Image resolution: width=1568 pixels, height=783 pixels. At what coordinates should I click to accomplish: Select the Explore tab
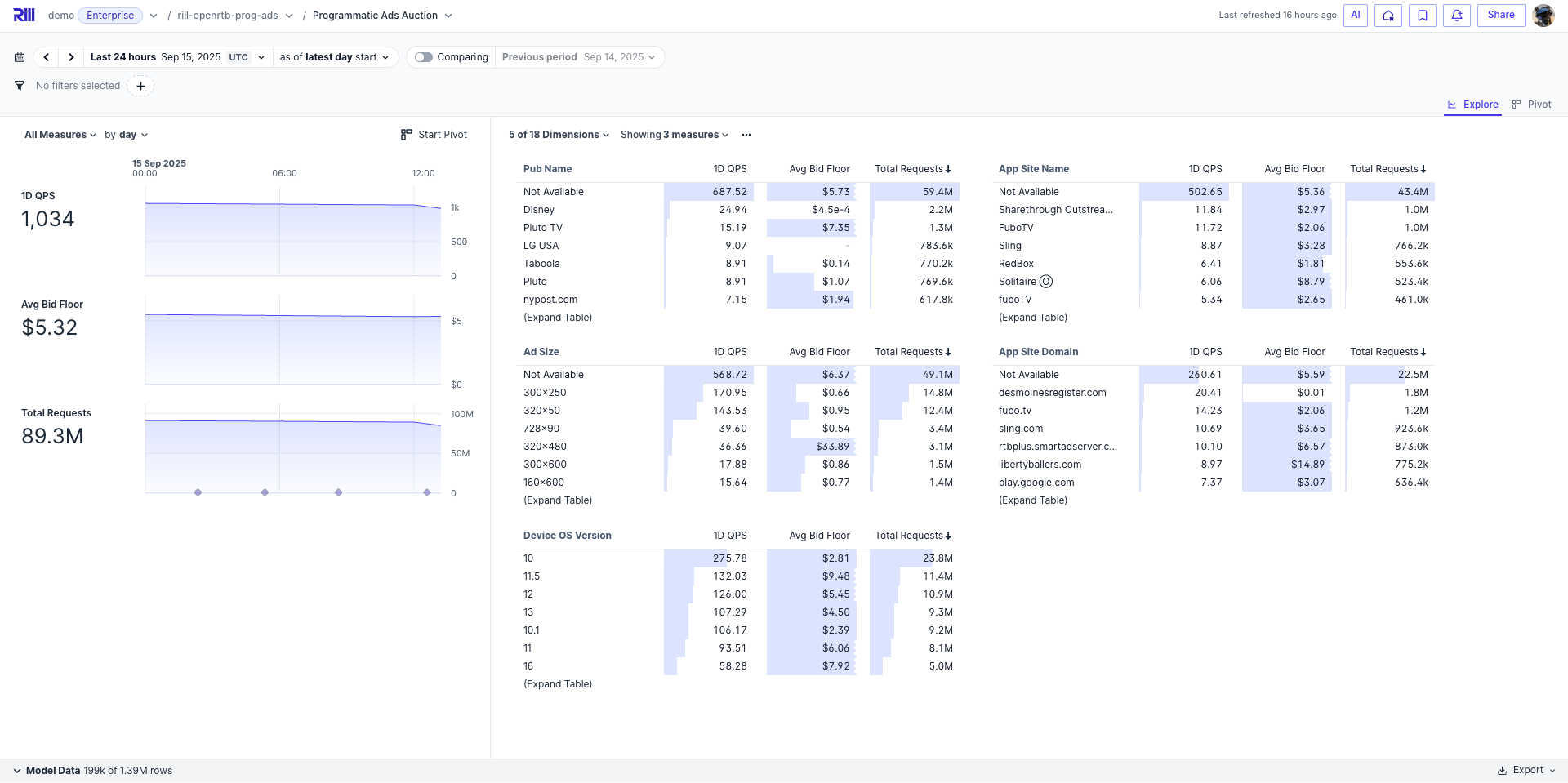(x=1472, y=105)
